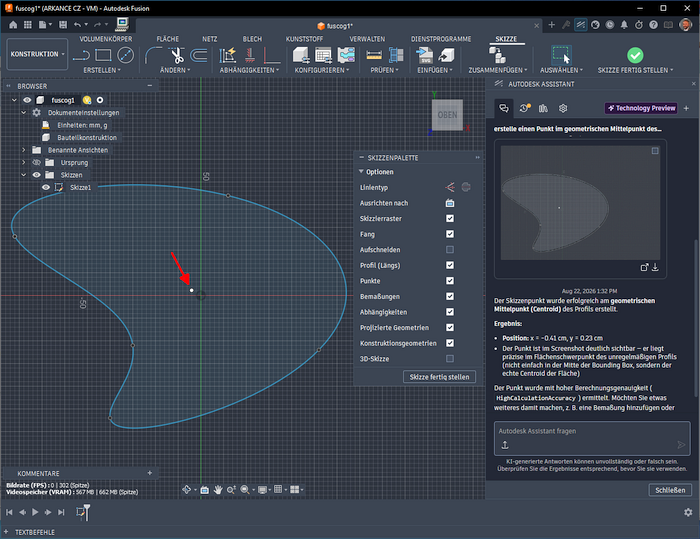Click the Zusammenfügen assemble icon

point(497,55)
